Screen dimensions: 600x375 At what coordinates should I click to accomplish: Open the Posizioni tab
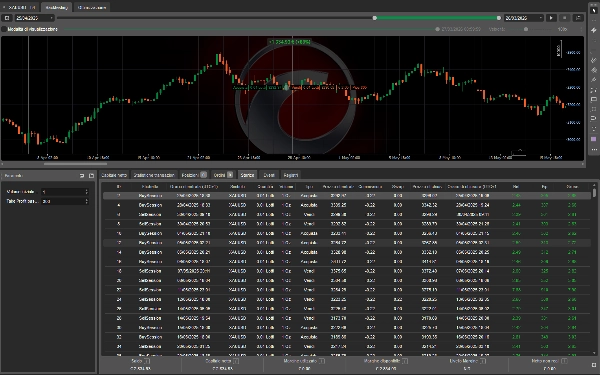pyautogui.click(x=194, y=175)
